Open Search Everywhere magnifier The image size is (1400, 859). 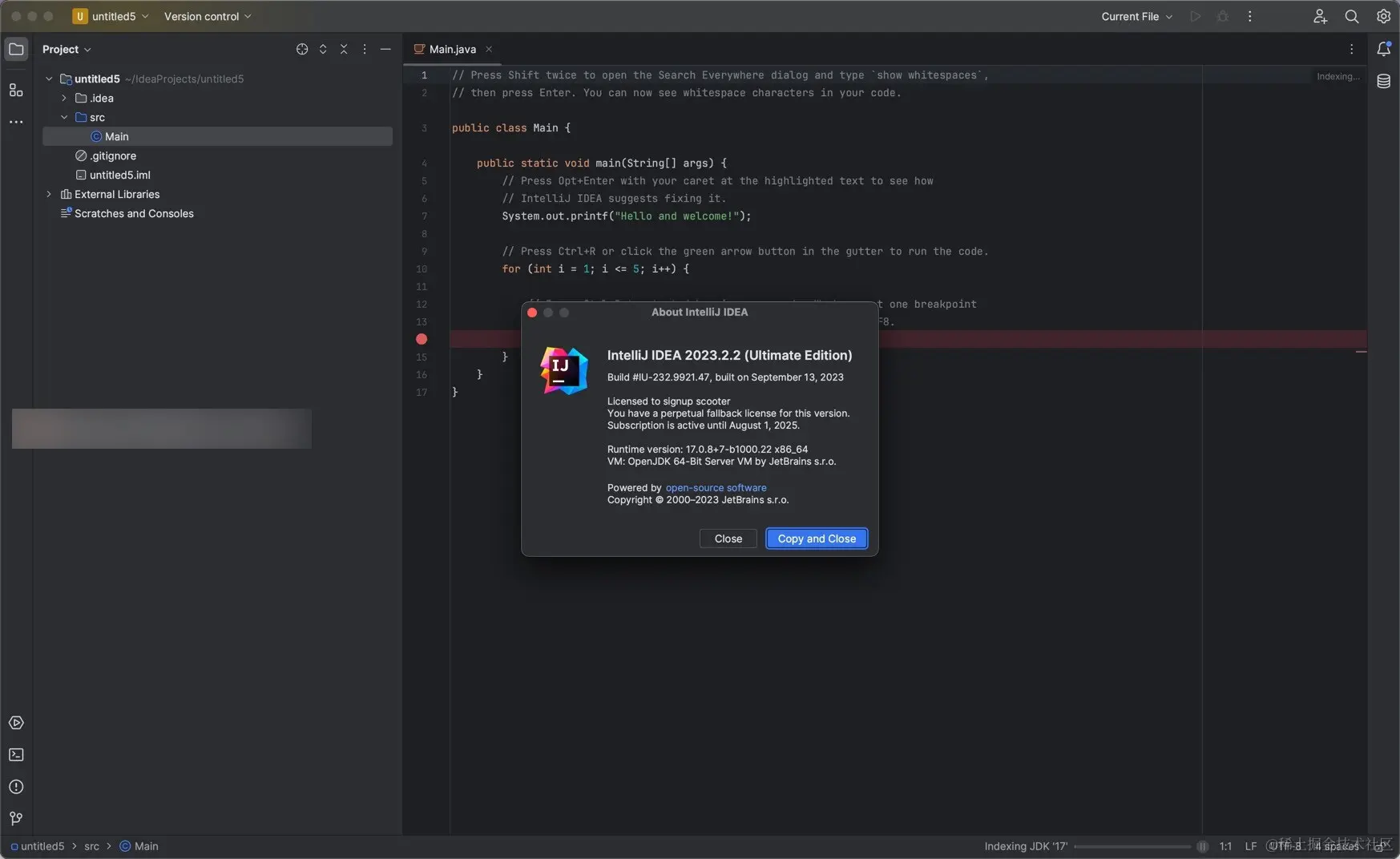(x=1352, y=16)
